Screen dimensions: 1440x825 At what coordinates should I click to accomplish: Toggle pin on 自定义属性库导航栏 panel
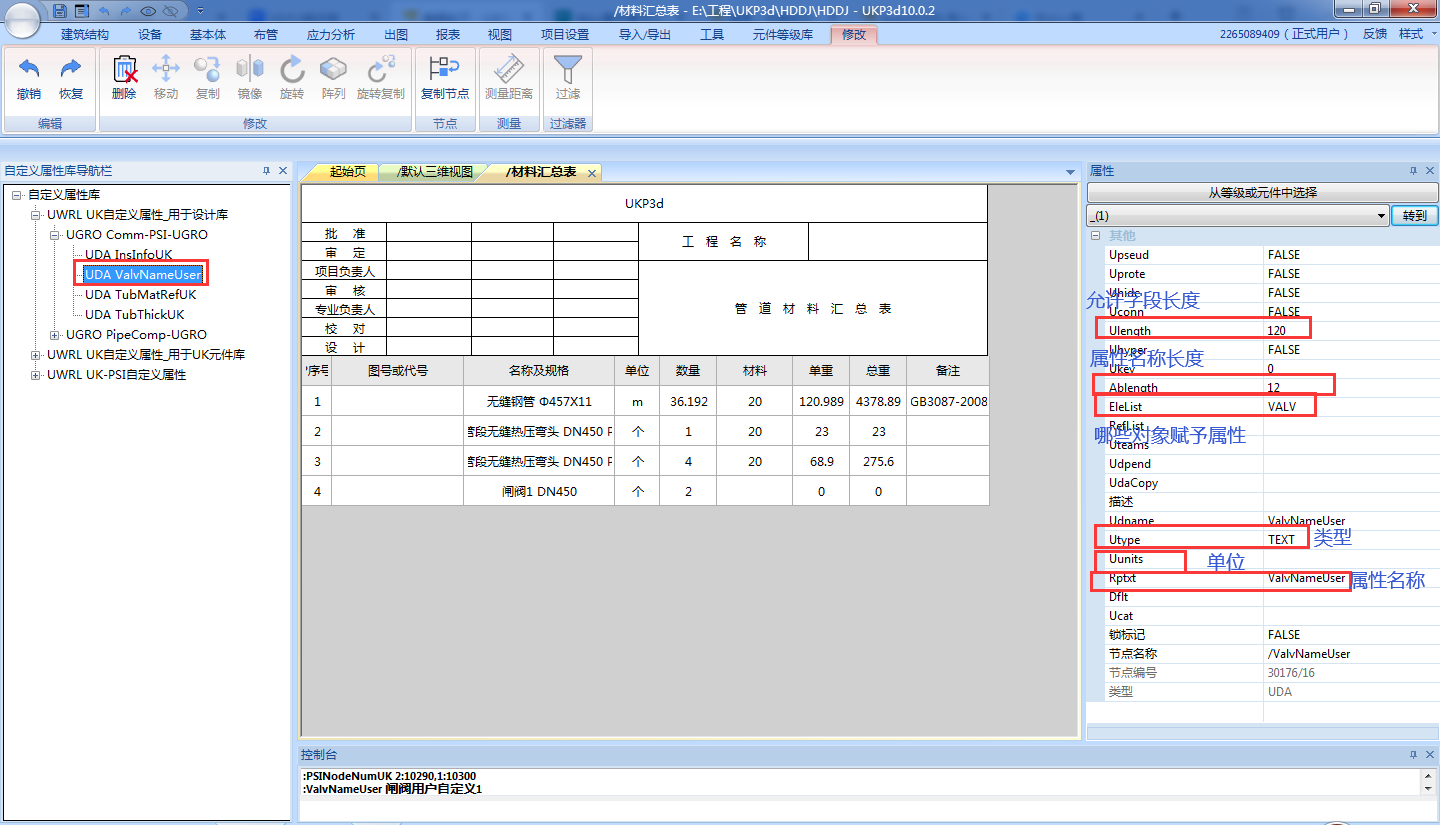click(x=266, y=171)
